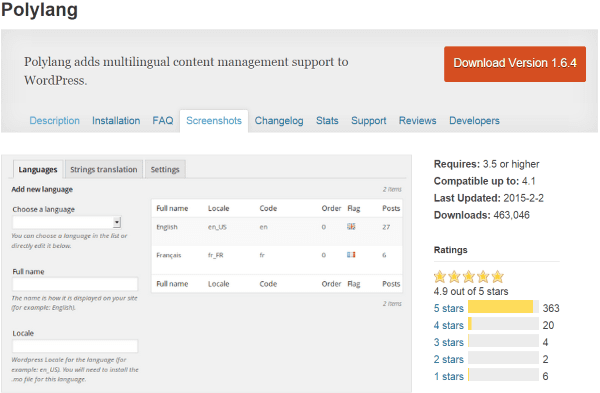The height and width of the screenshot is (393, 600).
Task: Click the 5 stars rating link
Action: 448,308
